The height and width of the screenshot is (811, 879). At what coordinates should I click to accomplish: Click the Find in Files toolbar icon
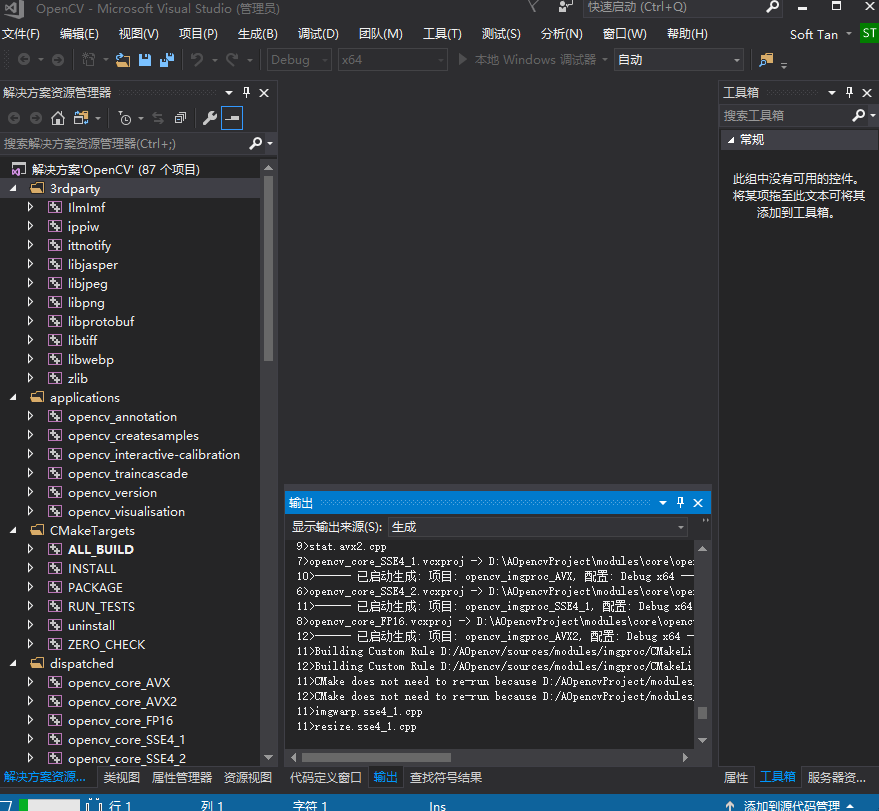pyautogui.click(x=766, y=59)
